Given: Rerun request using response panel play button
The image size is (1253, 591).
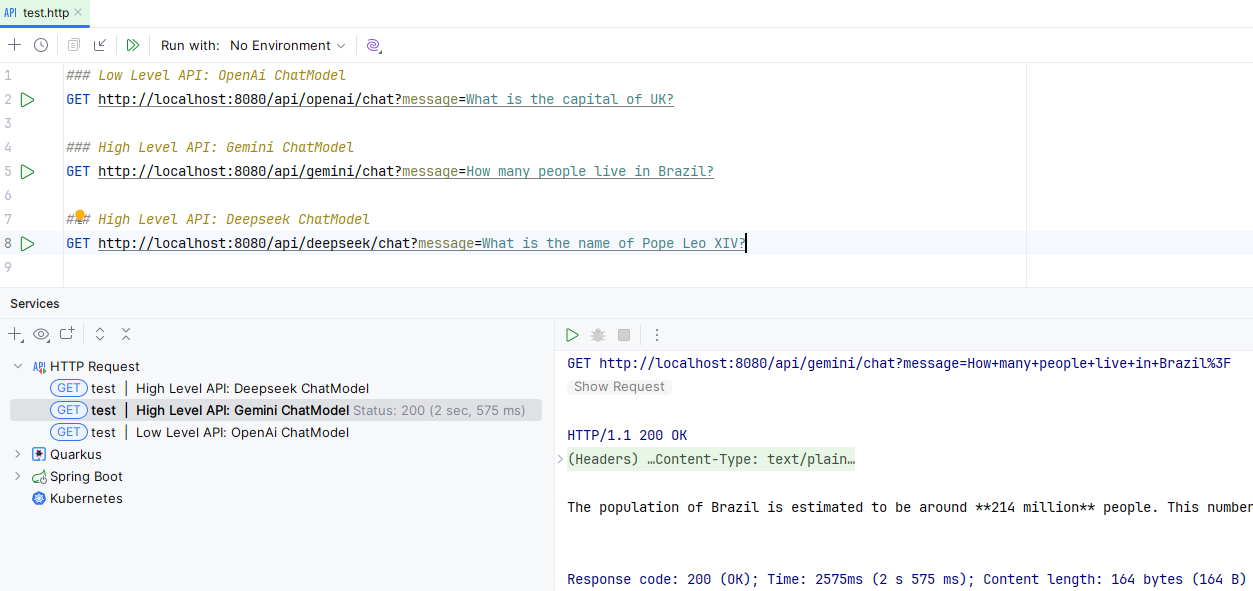Looking at the screenshot, I should pos(572,335).
